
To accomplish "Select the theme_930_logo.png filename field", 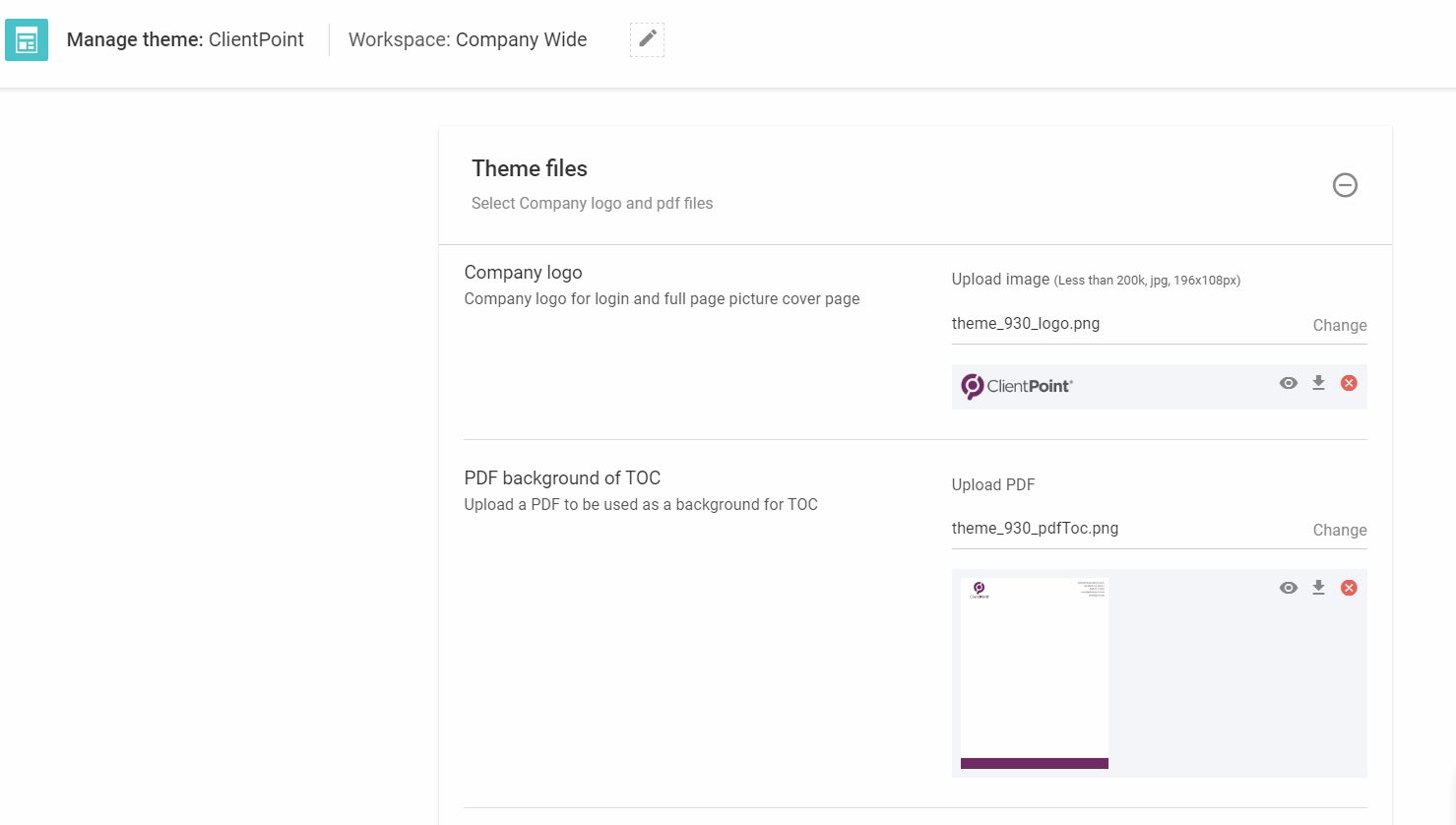I will coord(1026,323).
